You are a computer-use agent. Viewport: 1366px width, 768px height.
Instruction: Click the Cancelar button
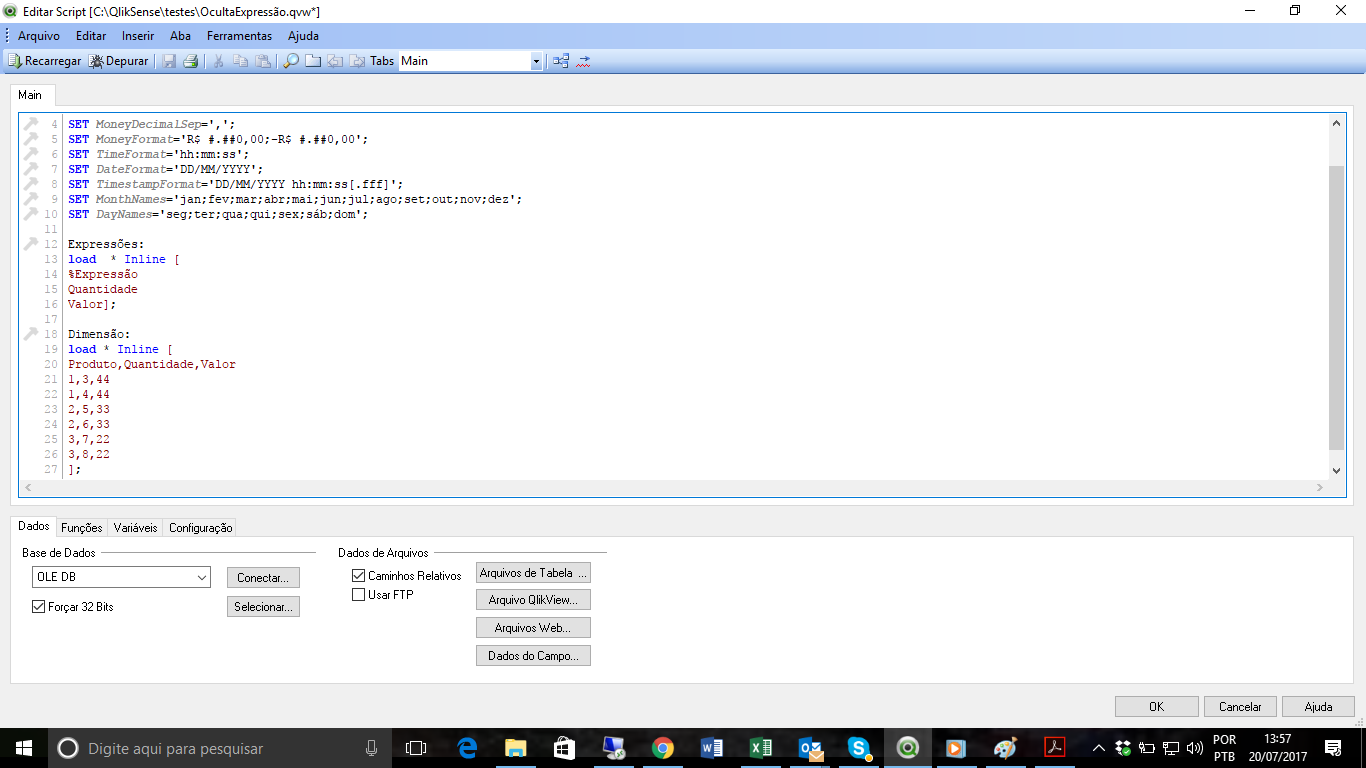(x=1240, y=706)
